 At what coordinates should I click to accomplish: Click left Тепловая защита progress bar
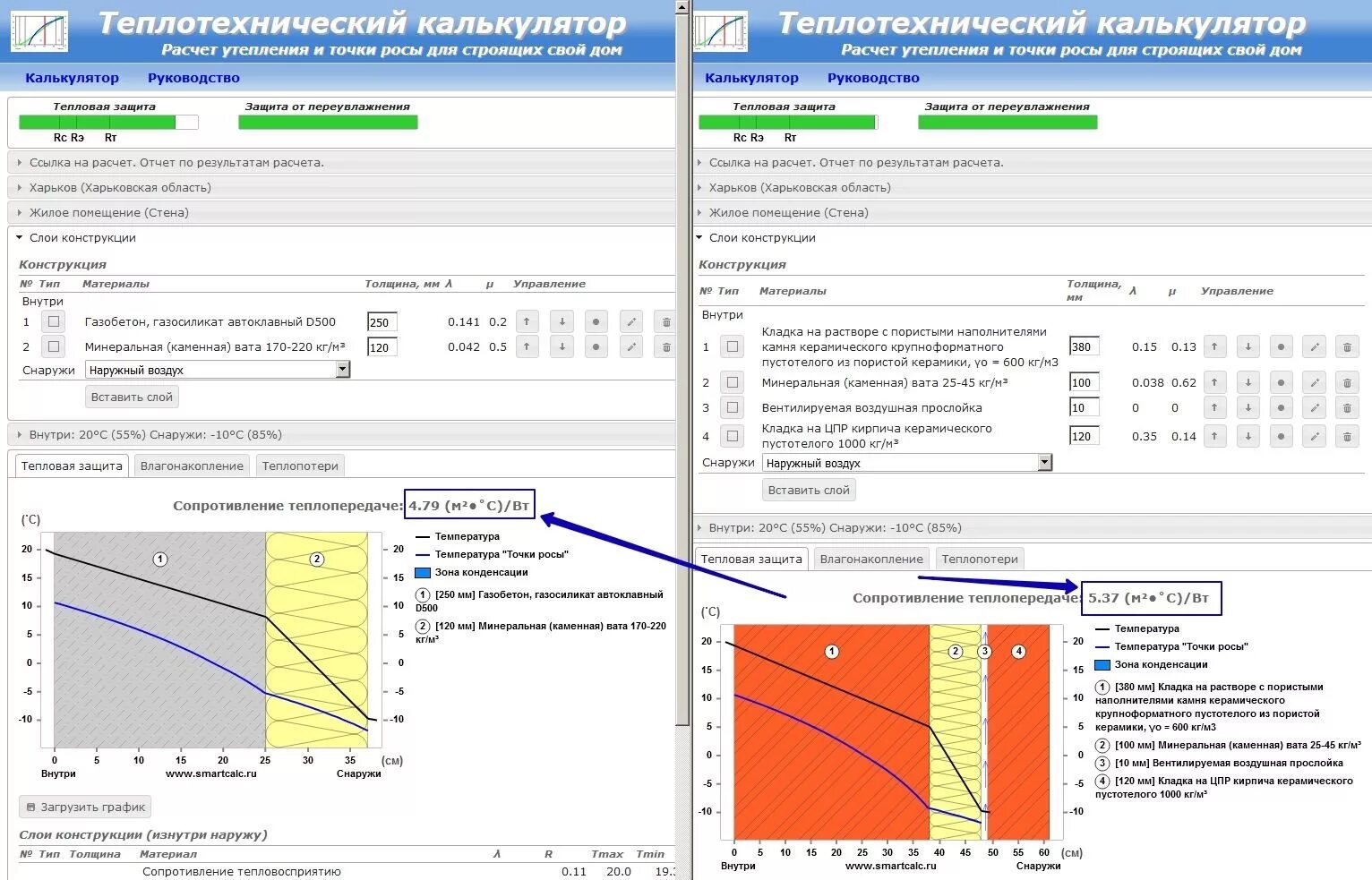click(x=108, y=123)
